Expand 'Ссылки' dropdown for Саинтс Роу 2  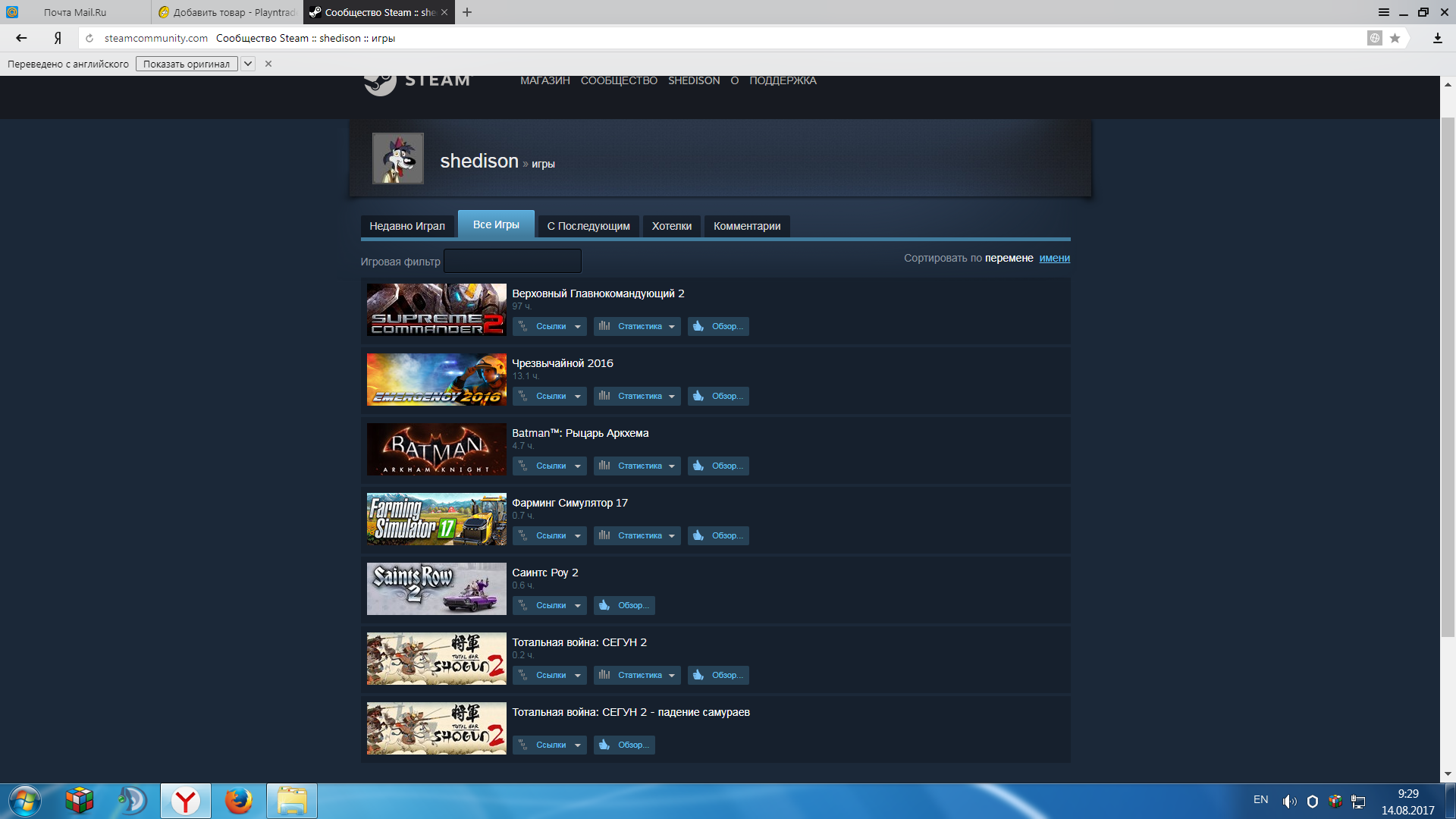tap(550, 605)
